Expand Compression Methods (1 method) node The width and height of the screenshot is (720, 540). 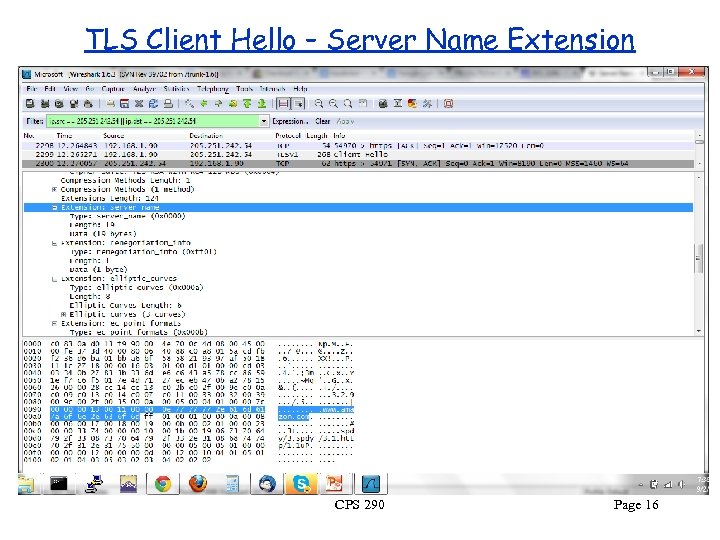coord(55,189)
